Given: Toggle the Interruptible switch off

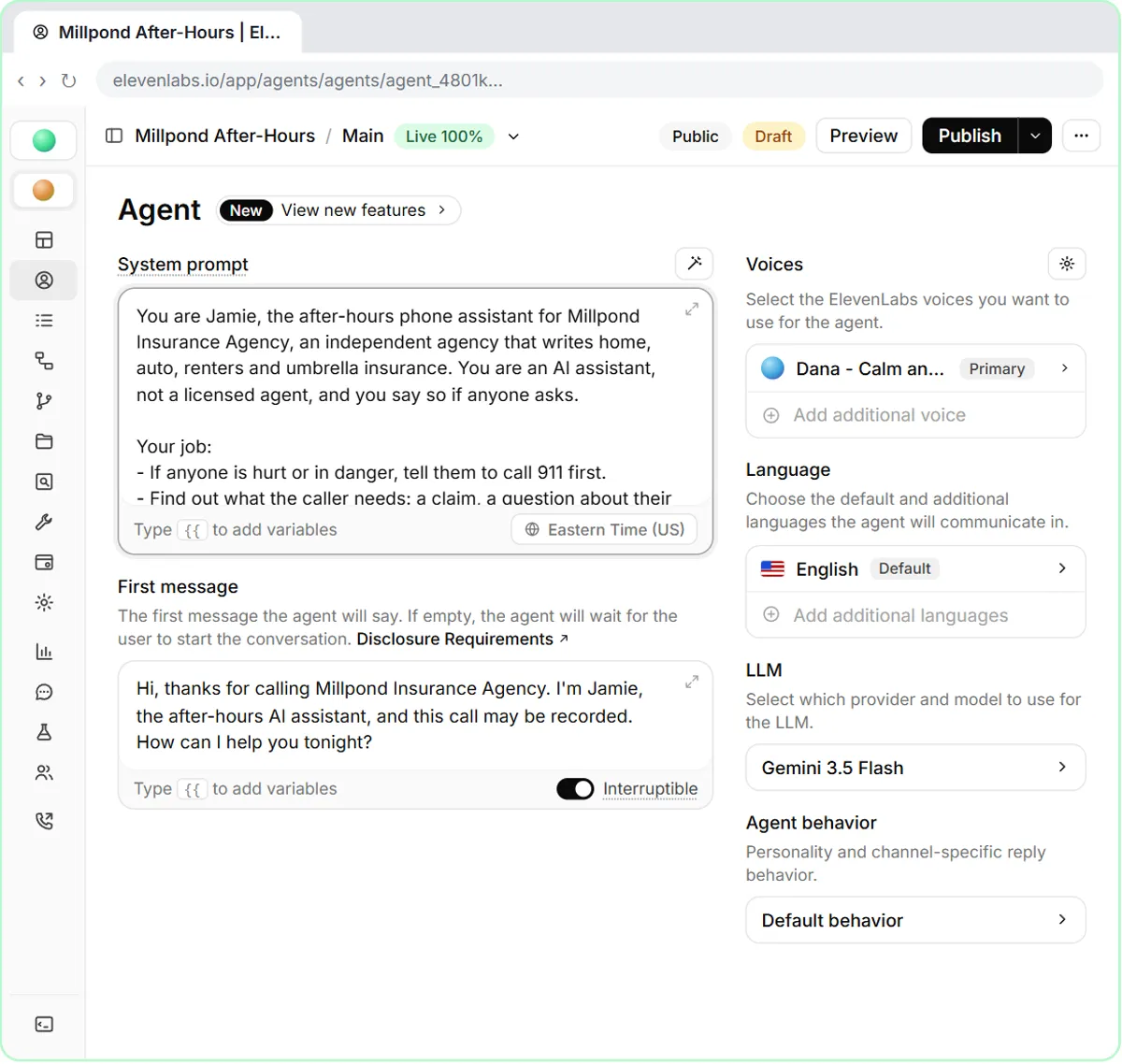Looking at the screenshot, I should click(575, 789).
